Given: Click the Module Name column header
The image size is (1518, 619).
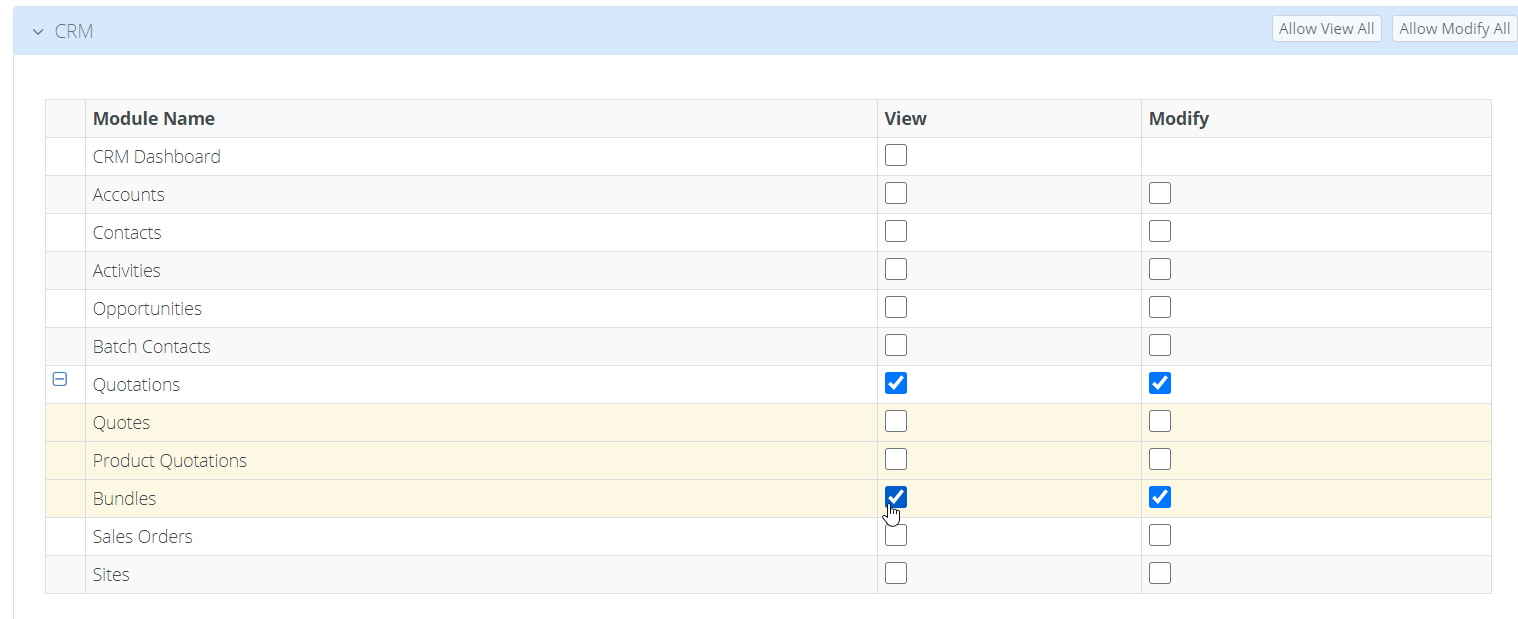Looking at the screenshot, I should tap(154, 119).
